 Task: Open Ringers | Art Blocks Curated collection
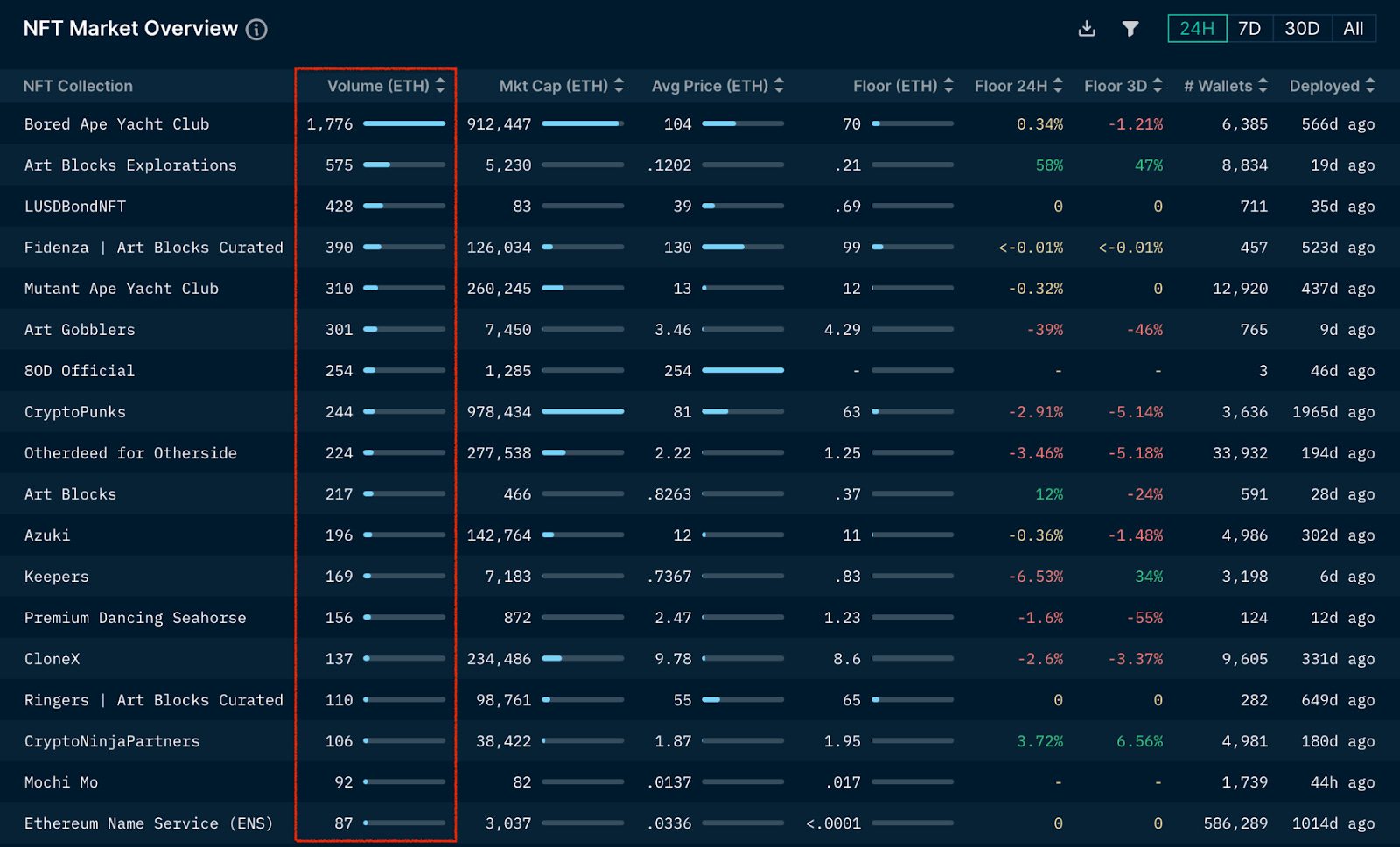coord(154,700)
